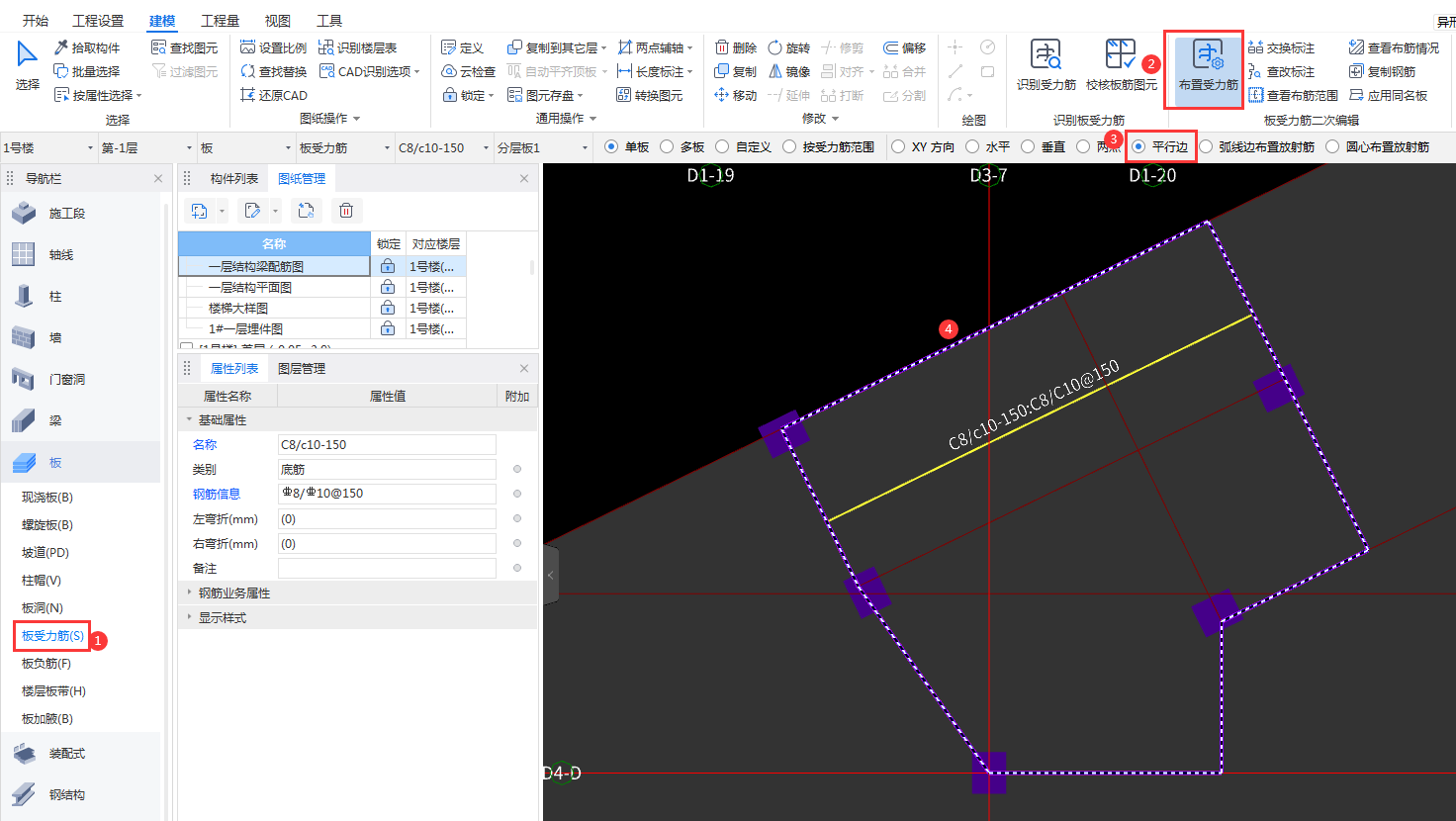Open the 分层板1 layer dropdown
Viewport: 1456px width, 821px height.
[x=542, y=147]
